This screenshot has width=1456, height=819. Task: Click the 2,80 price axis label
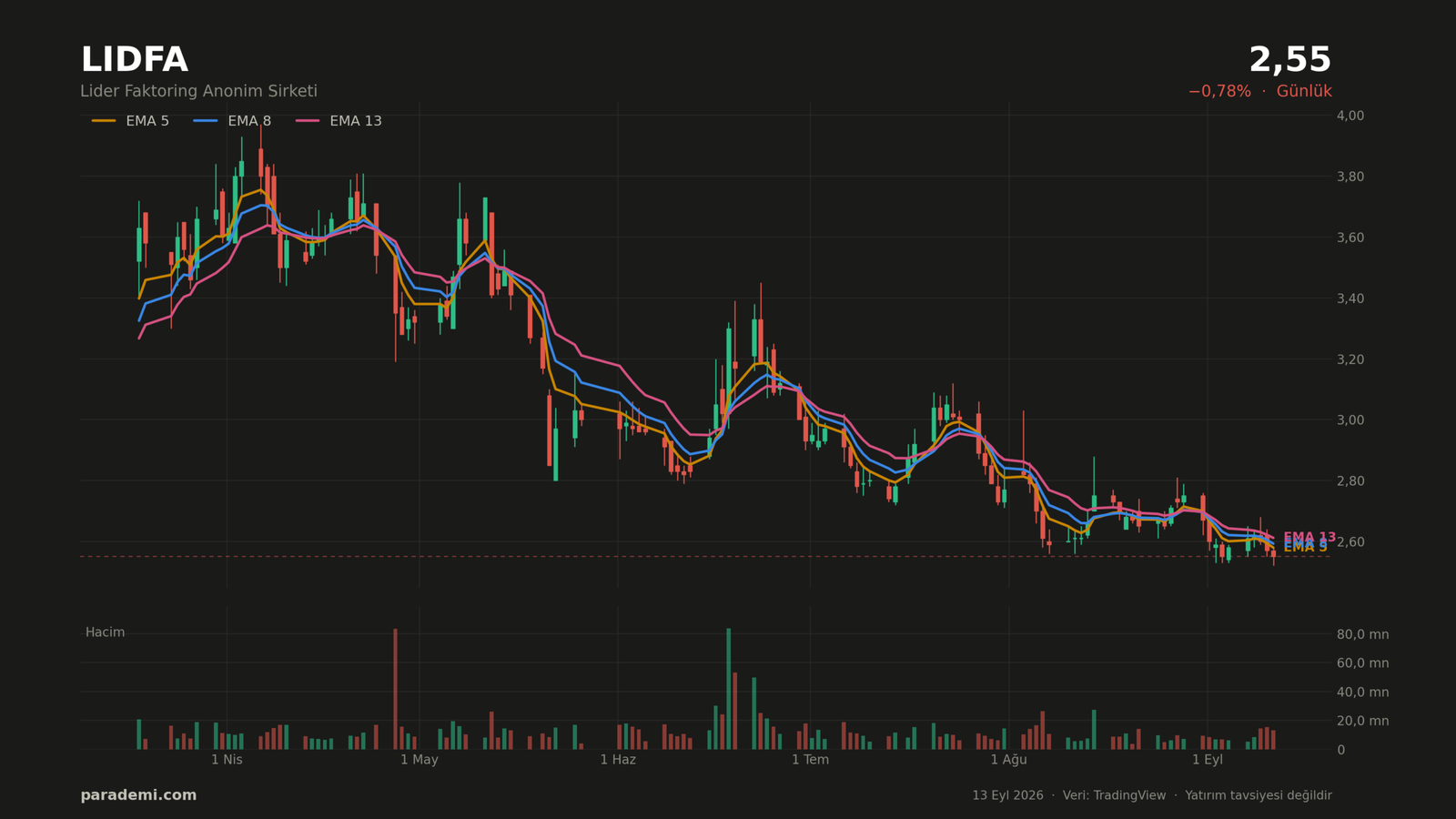(1350, 480)
